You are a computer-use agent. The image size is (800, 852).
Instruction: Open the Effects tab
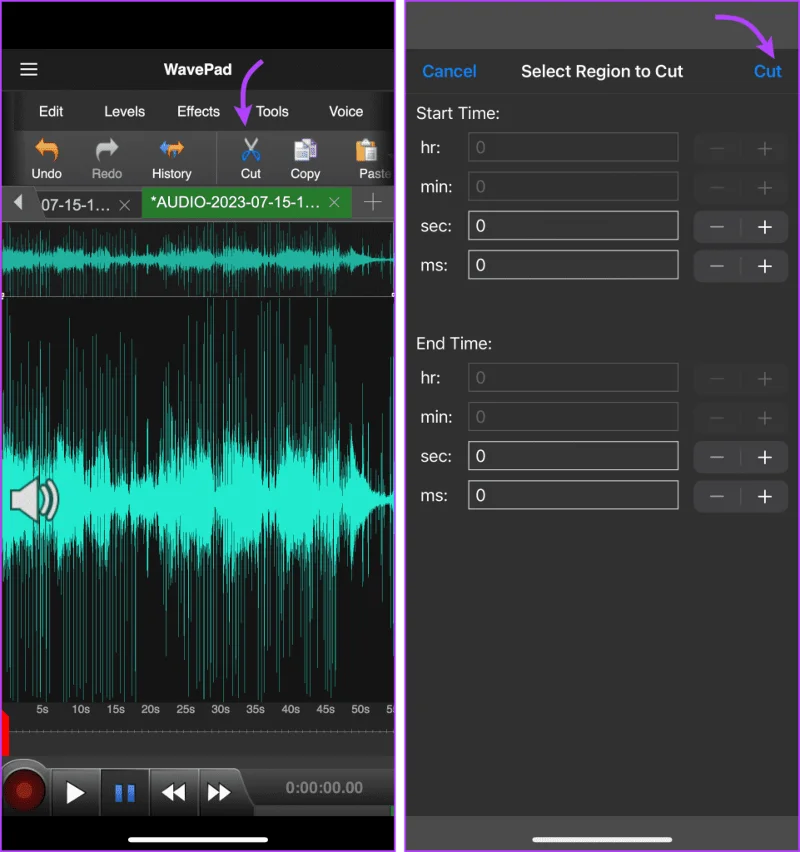tap(198, 111)
